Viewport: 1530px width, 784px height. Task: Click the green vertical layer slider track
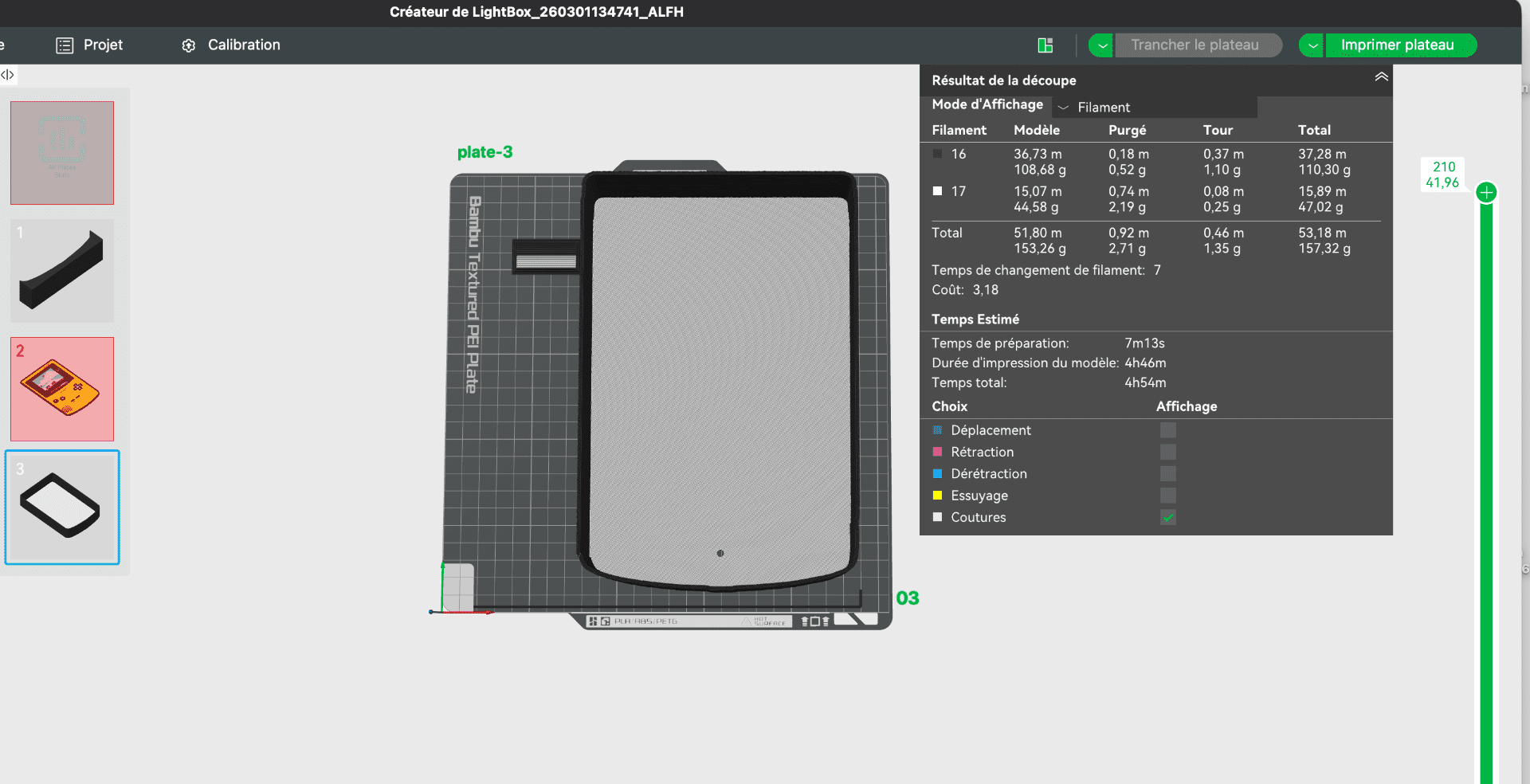pos(1486,478)
